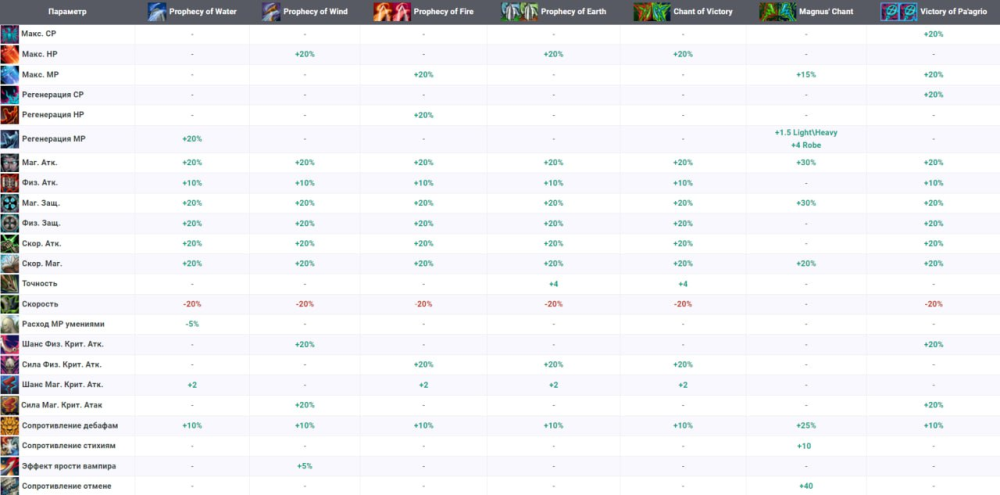Click the icon beside Регенерация HP
The image size is (1000, 495).
click(x=10, y=115)
